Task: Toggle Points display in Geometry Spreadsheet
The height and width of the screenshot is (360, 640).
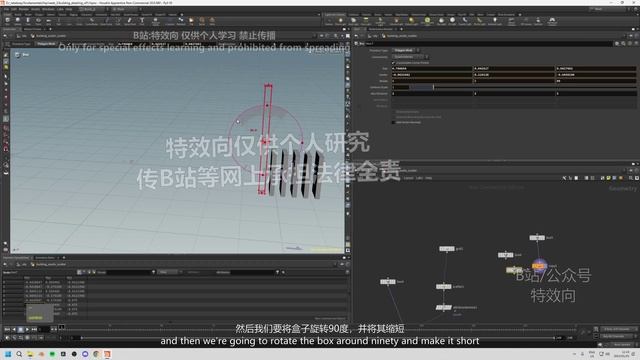Action: [79, 272]
